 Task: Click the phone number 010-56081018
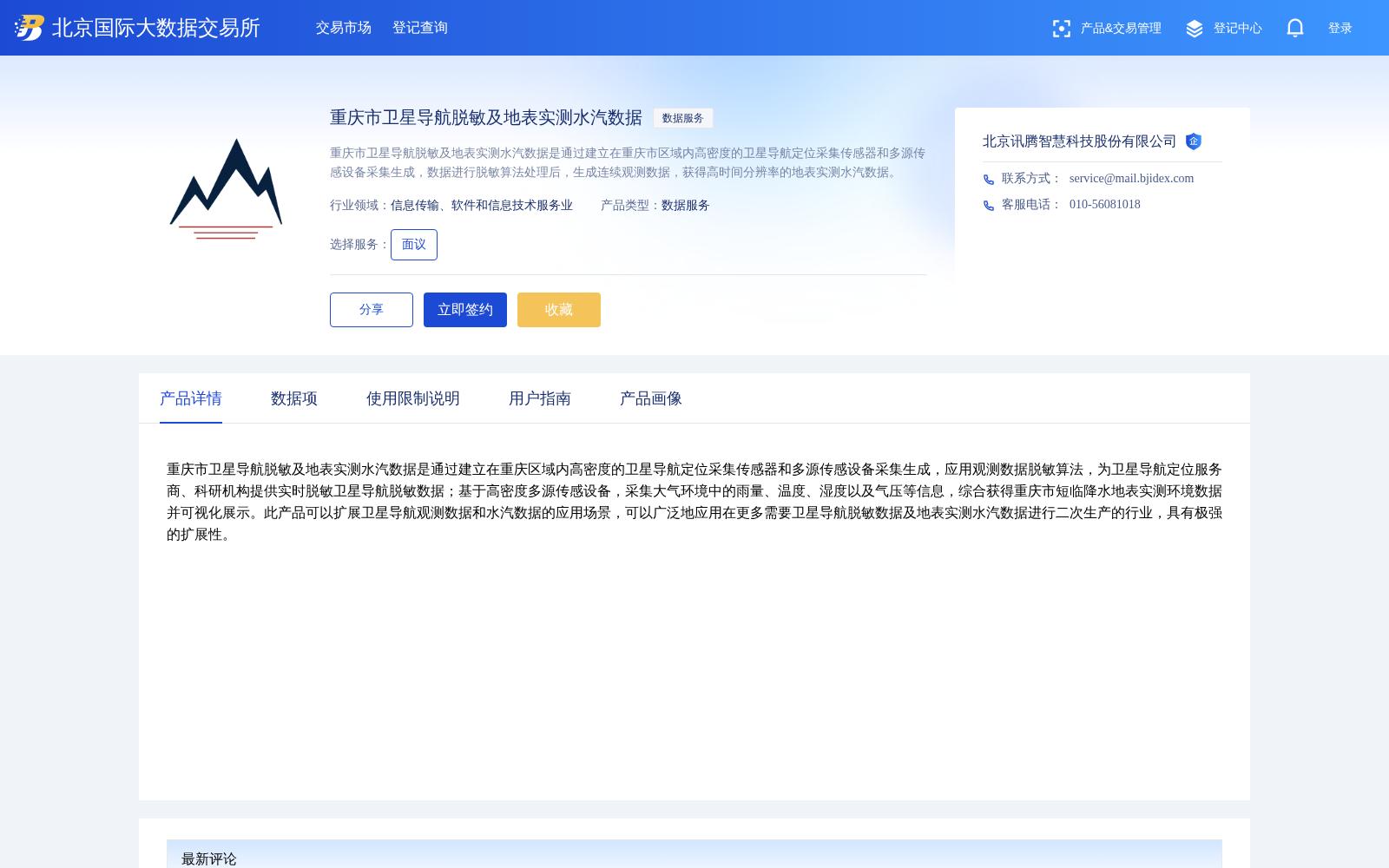pos(1105,205)
